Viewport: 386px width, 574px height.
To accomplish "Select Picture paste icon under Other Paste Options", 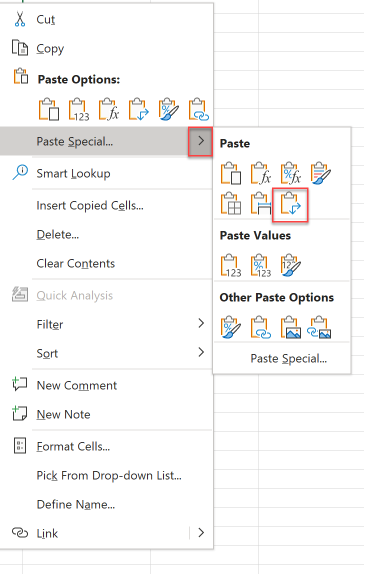I will tap(291, 327).
